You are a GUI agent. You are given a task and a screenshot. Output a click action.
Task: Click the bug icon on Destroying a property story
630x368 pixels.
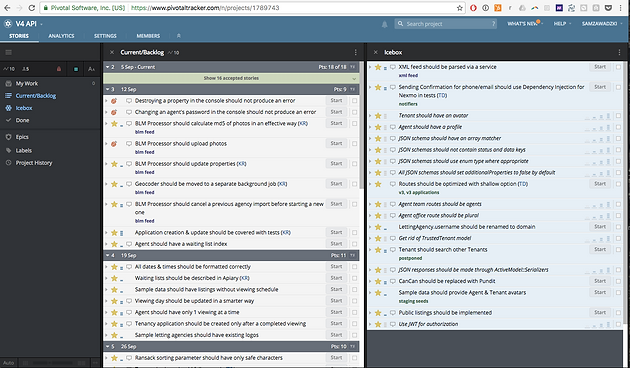(114, 101)
